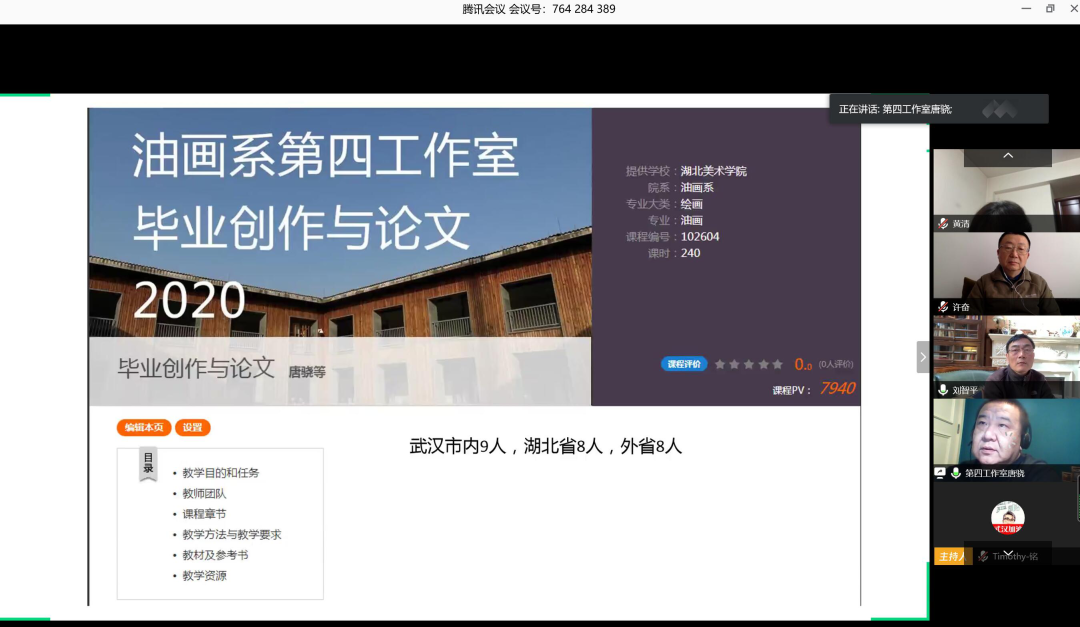Click the 目录 bookmark ribbon icon
The image size is (1080, 627).
coord(148,464)
